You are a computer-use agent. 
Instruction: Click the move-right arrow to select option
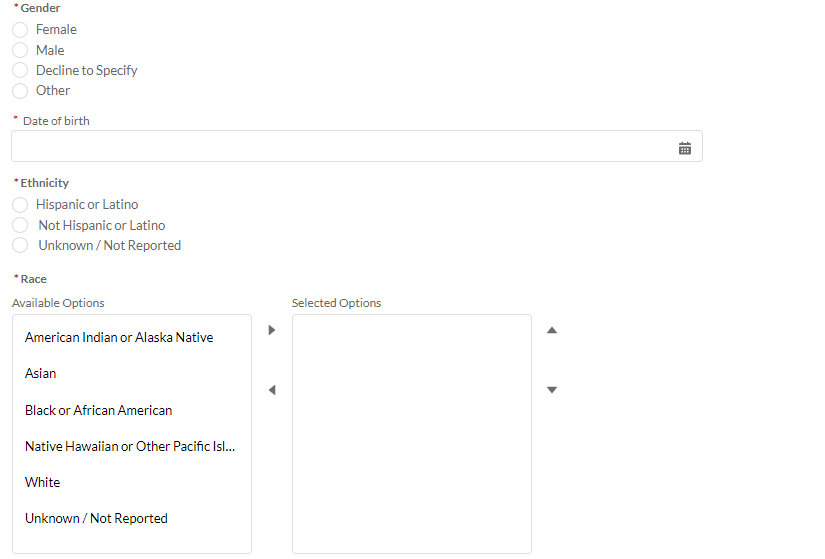pyautogui.click(x=272, y=330)
